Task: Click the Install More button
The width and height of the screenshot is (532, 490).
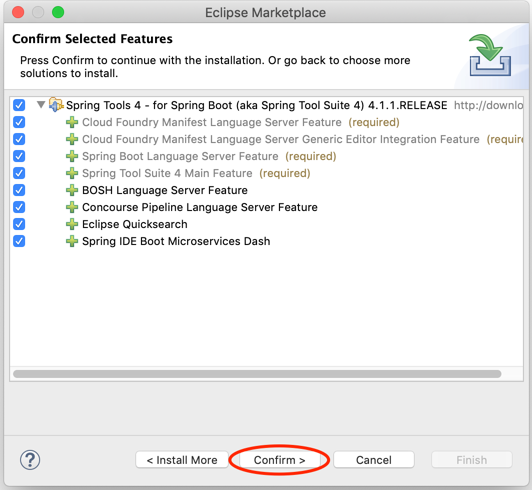Action: pos(182,460)
